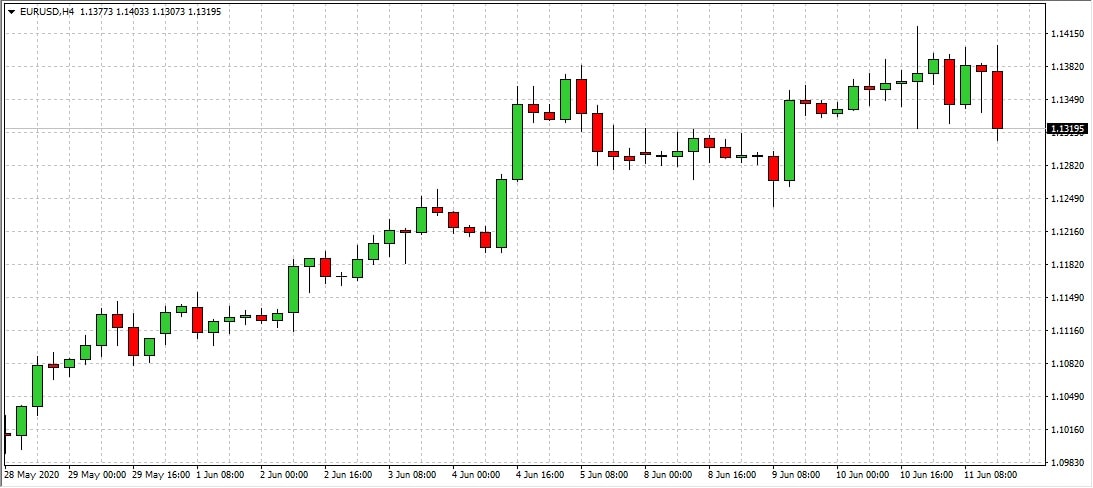1093x488 pixels.
Task: Click the 2 Jun 00:00 time label
Action: (x=284, y=475)
